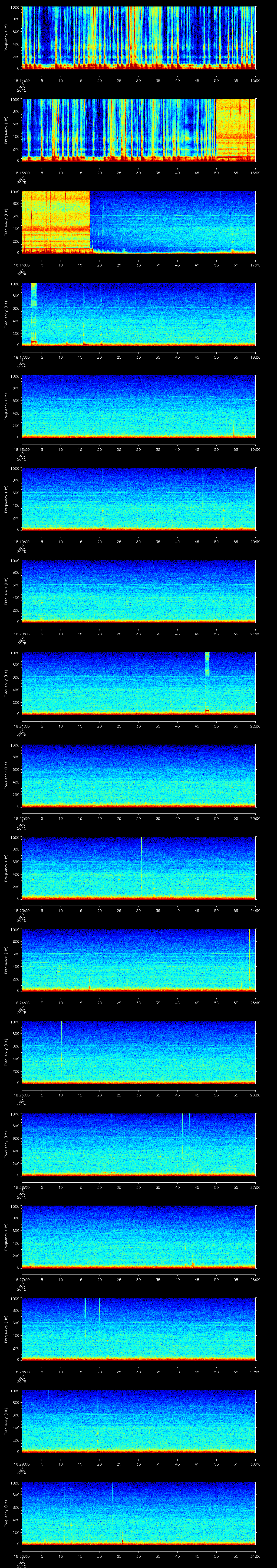277x1568 pixels.
Task: Click the 22:00 end label of the 18:21:00 panel
Action: coord(256,726)
